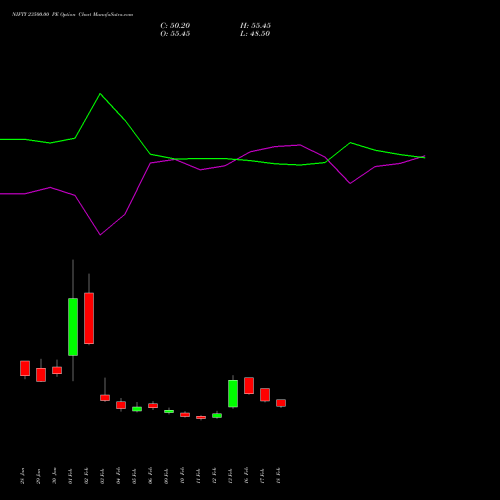The image size is (500, 500).
Task: Click the 09 Feb date label
Action: (166, 476)
